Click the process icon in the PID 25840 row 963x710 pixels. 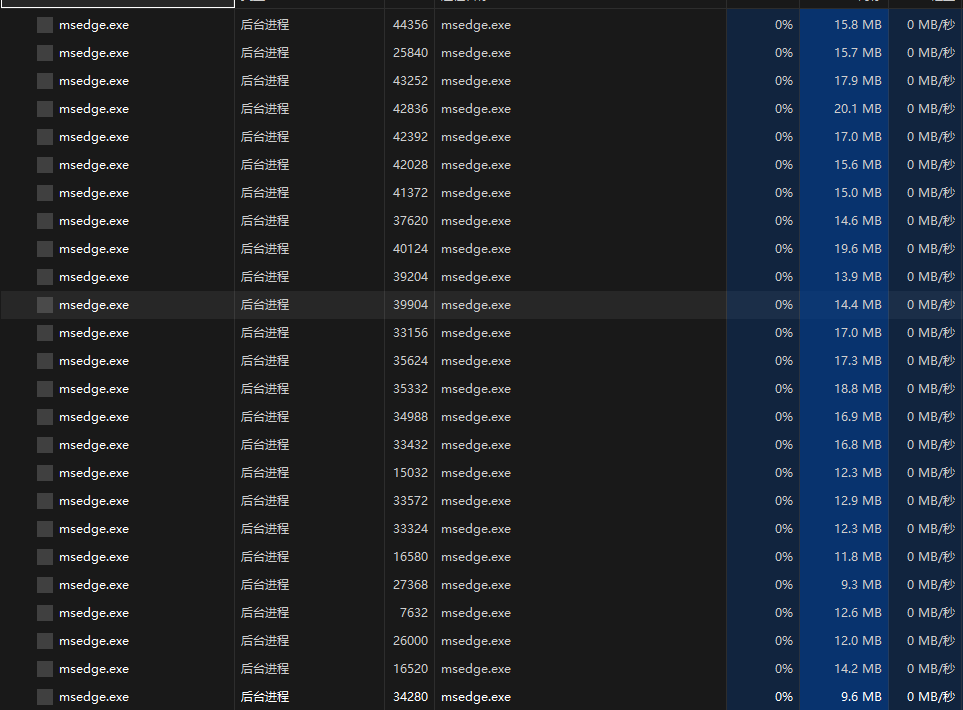pyautogui.click(x=45, y=53)
